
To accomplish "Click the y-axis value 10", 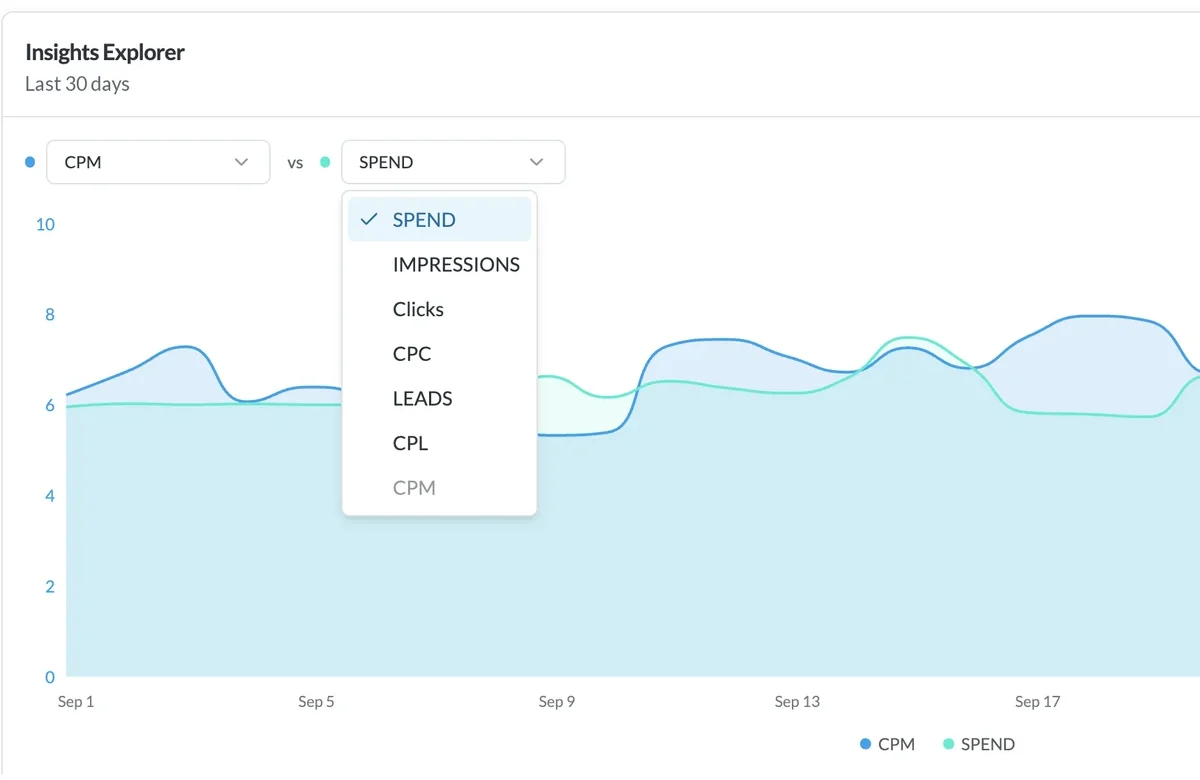I will pyautogui.click(x=45, y=224).
